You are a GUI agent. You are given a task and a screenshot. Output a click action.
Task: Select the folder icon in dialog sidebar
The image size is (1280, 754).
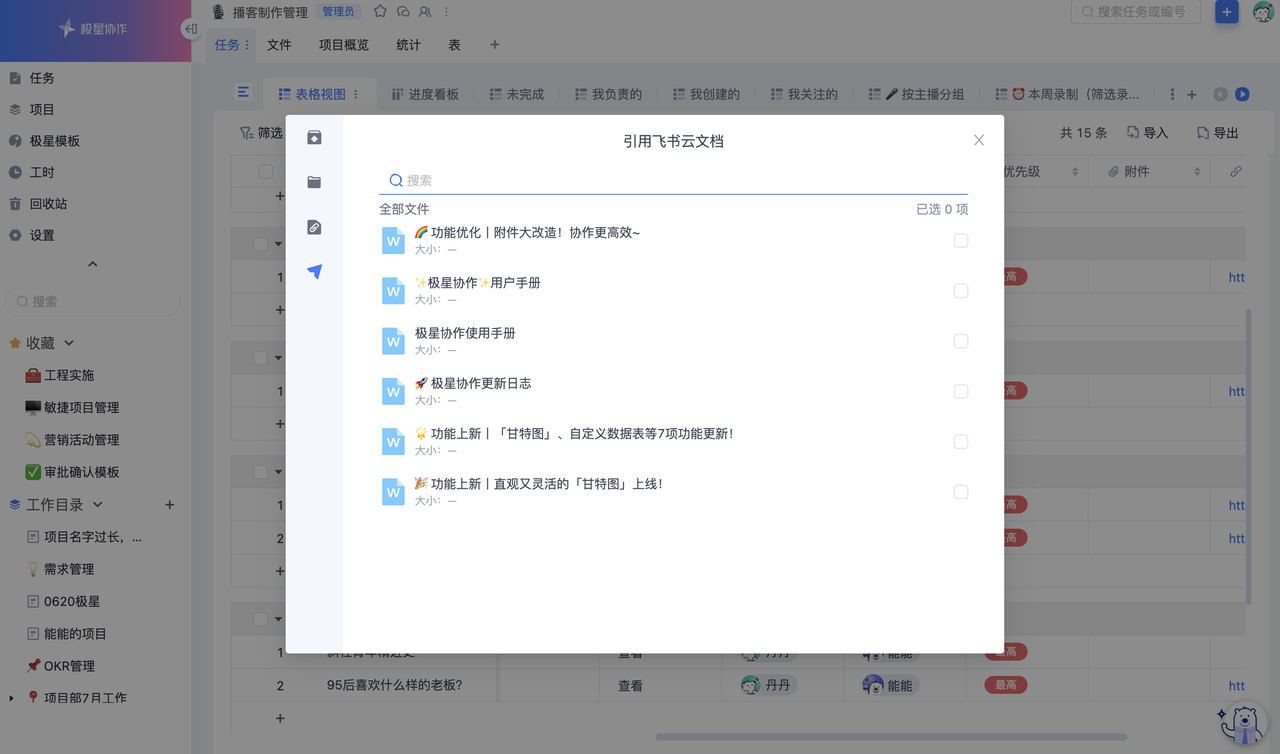point(314,182)
